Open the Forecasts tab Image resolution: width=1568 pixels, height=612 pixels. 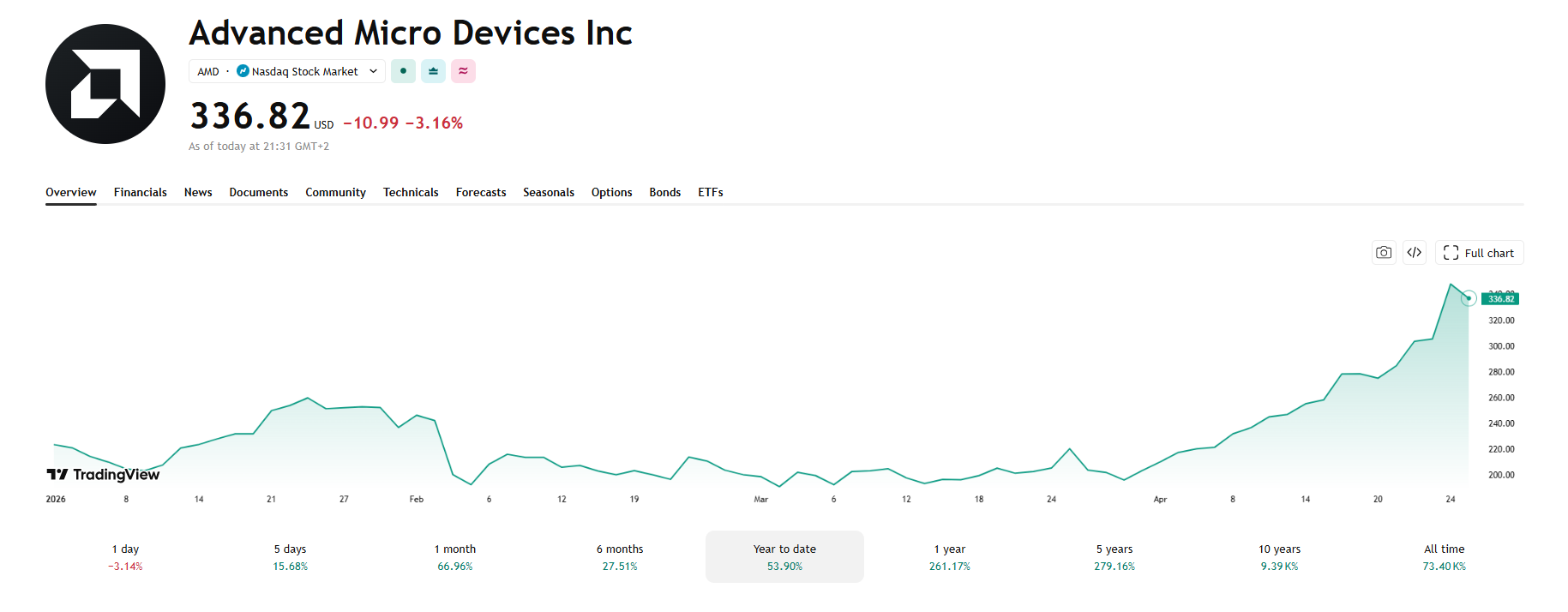(481, 192)
